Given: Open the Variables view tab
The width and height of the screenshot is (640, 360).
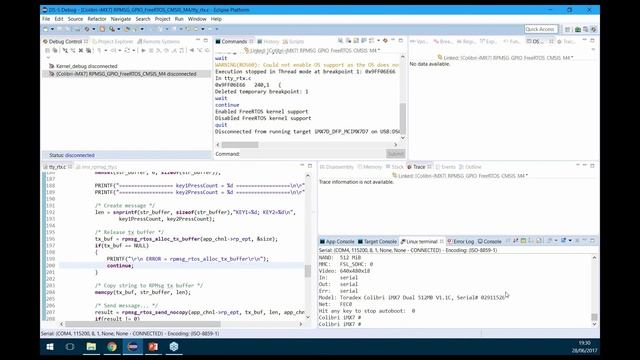Looking at the screenshot, I should coord(419,42).
